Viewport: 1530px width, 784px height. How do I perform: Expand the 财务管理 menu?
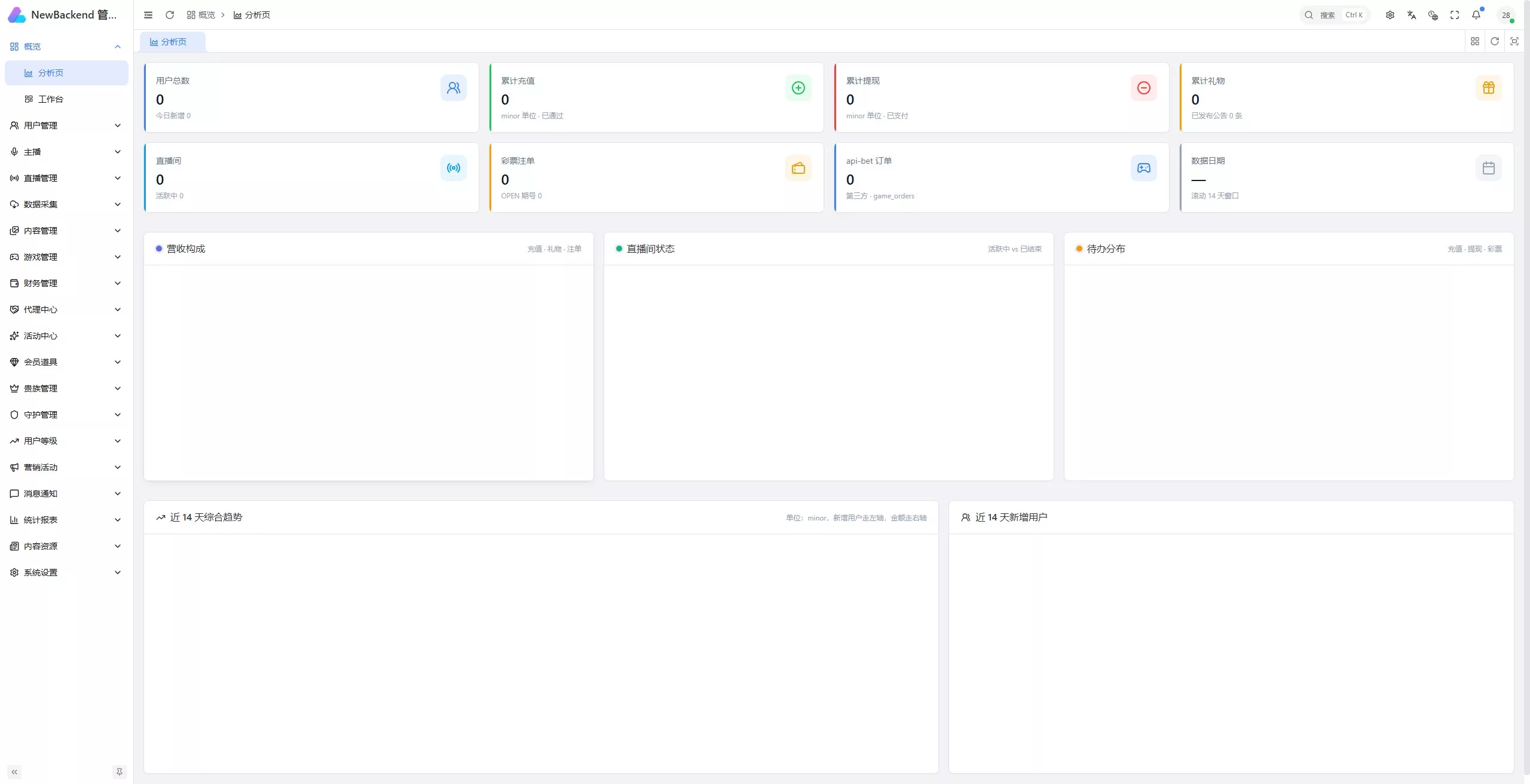click(x=66, y=283)
